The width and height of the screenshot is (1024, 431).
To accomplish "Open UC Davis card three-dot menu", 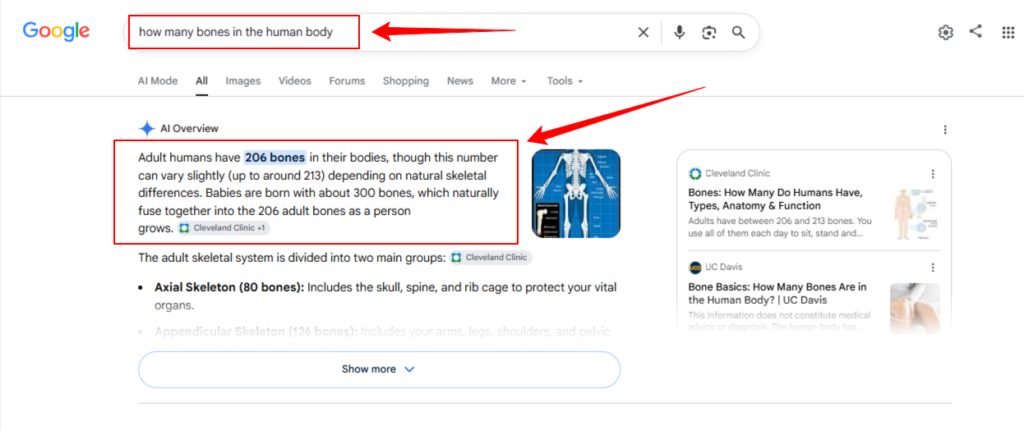I will tap(933, 267).
